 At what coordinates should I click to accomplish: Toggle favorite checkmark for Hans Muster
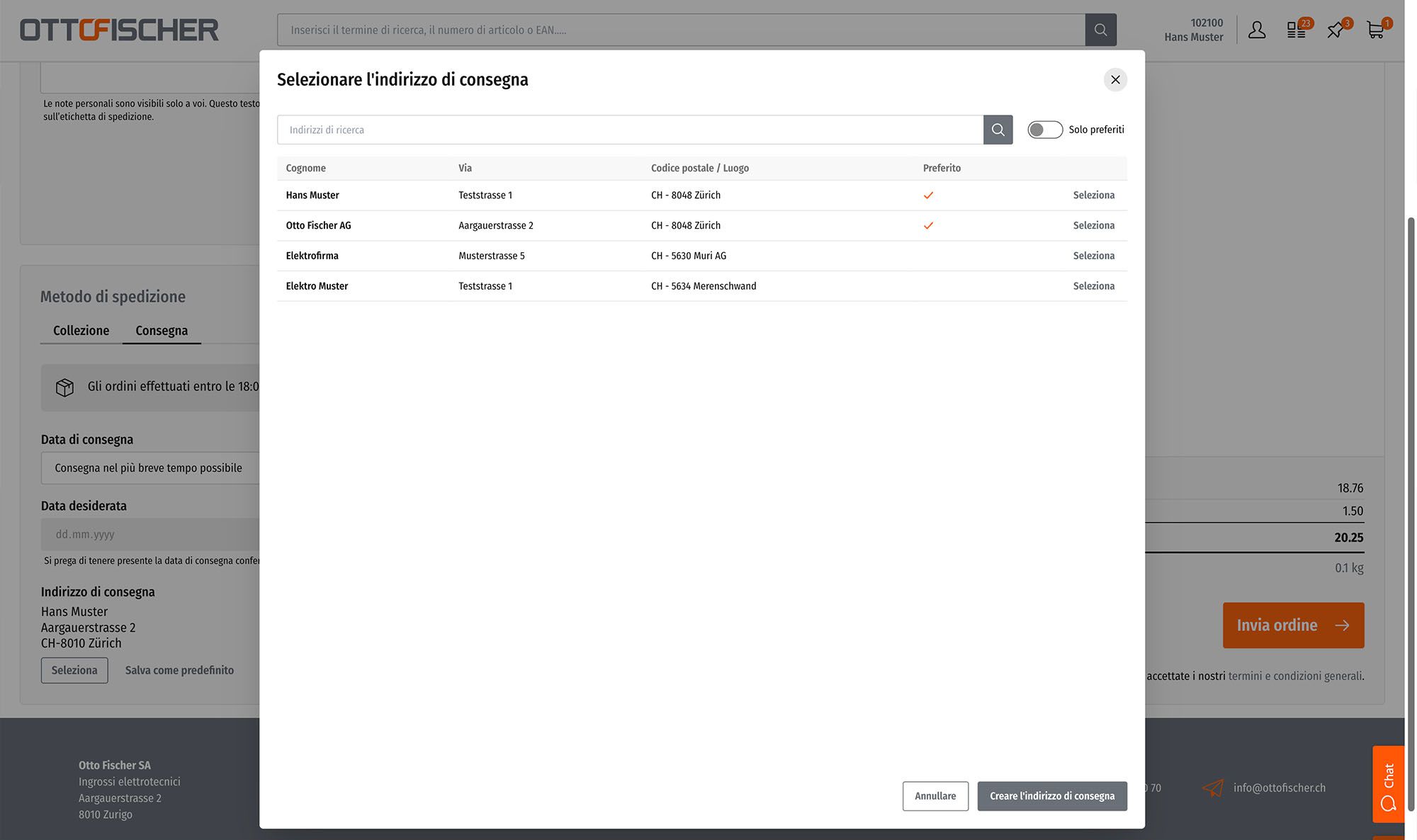(928, 195)
